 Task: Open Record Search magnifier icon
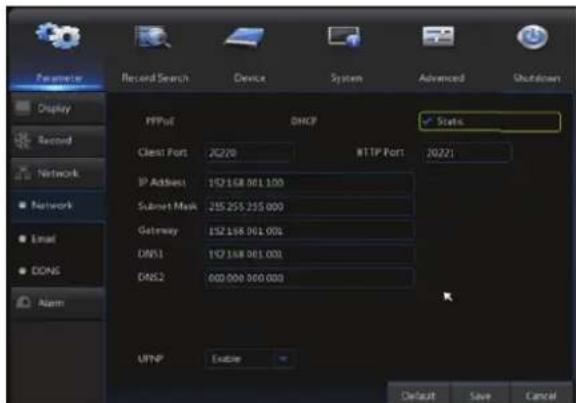tap(154, 37)
